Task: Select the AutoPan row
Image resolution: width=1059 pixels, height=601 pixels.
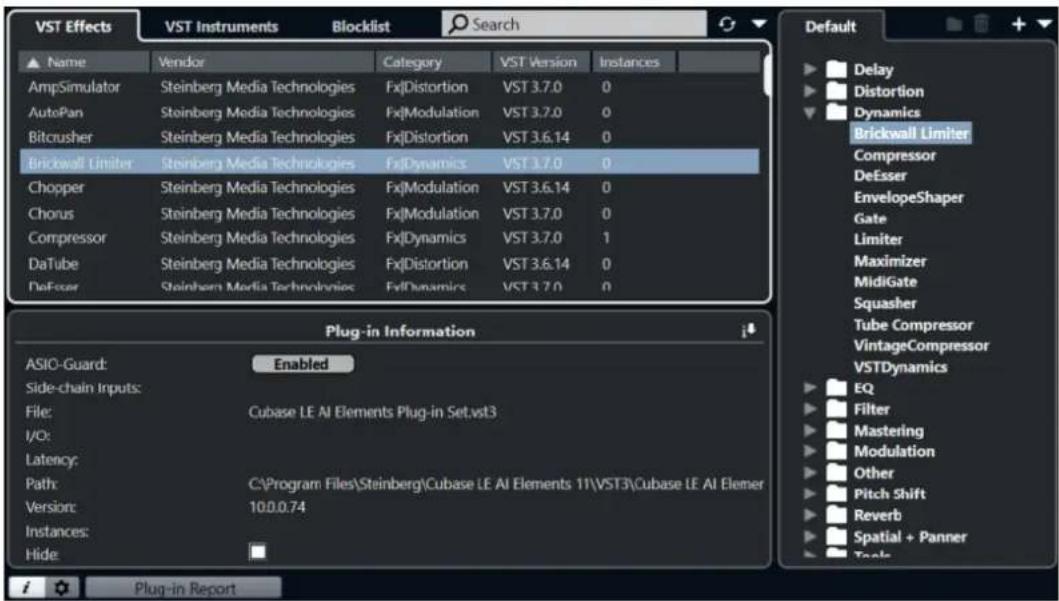Action: [390, 112]
